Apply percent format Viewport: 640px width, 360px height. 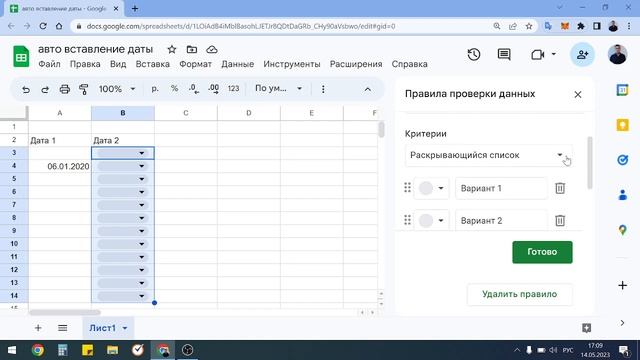tap(174, 89)
